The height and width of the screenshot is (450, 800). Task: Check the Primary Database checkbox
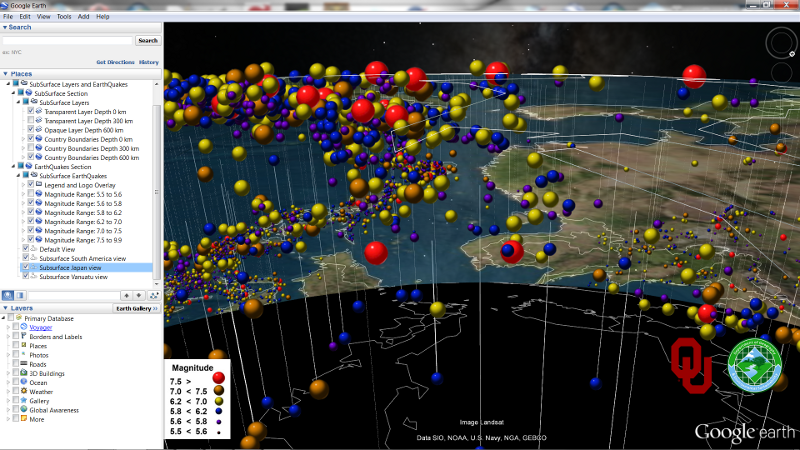click(11, 318)
